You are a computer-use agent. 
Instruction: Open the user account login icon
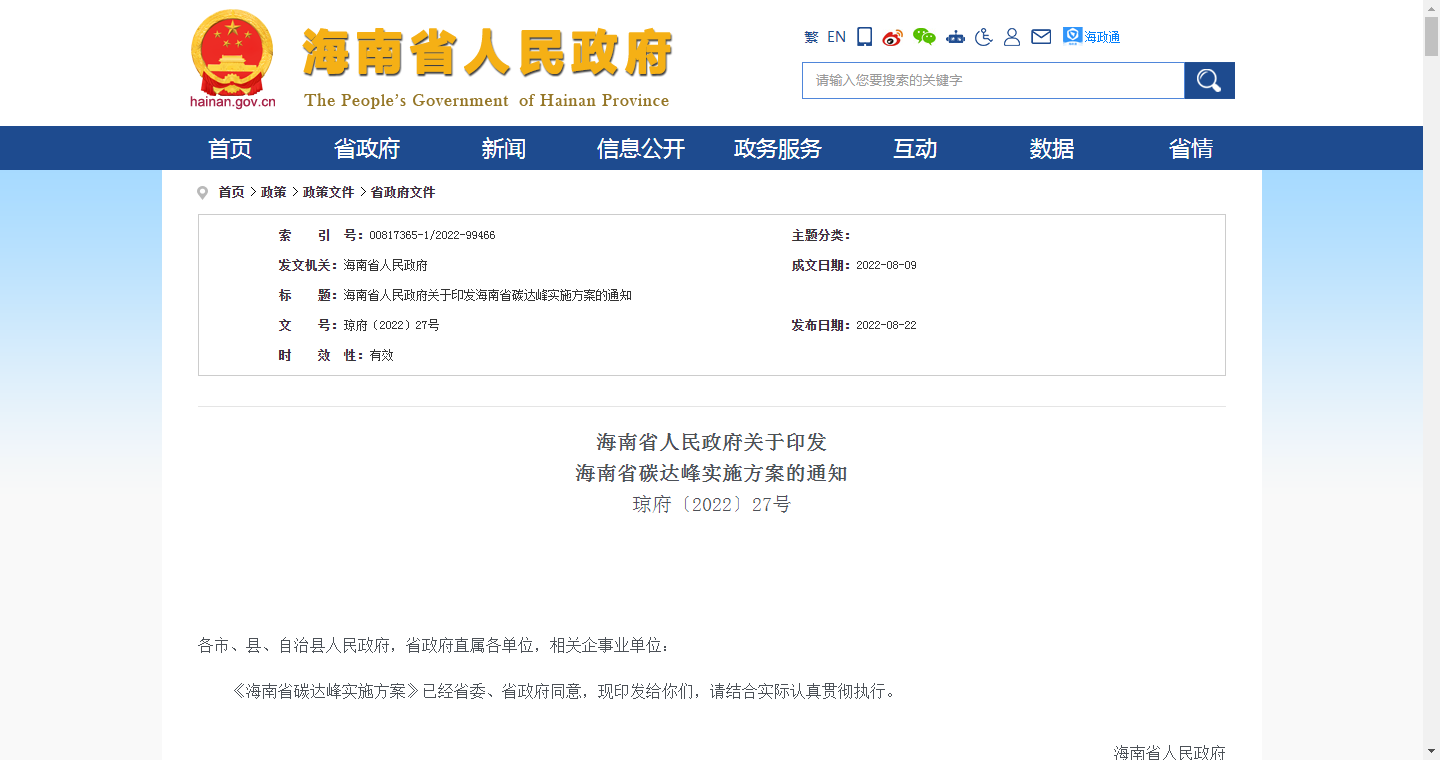(x=1012, y=37)
